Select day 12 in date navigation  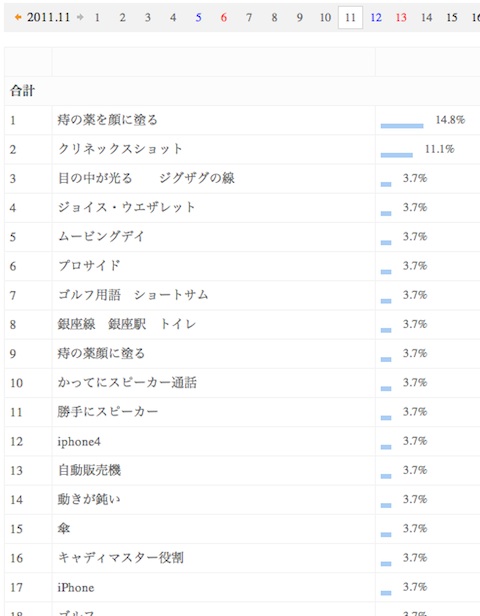pyautogui.click(x=376, y=18)
